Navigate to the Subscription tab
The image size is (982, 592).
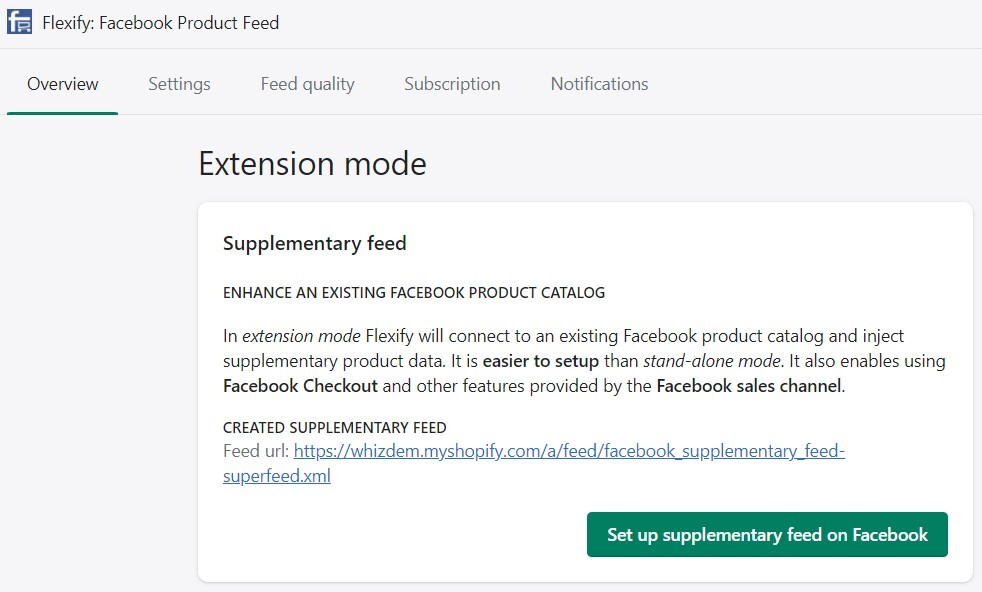click(x=452, y=84)
